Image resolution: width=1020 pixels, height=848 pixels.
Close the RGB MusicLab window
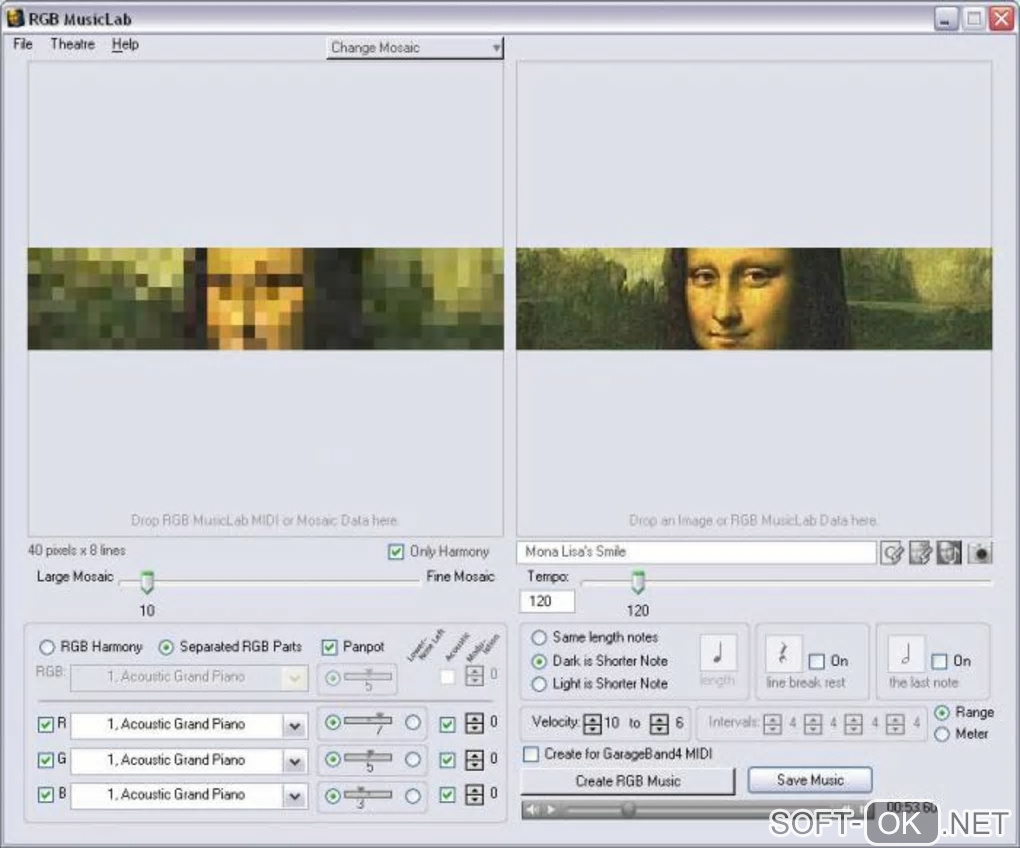pos(1001,19)
